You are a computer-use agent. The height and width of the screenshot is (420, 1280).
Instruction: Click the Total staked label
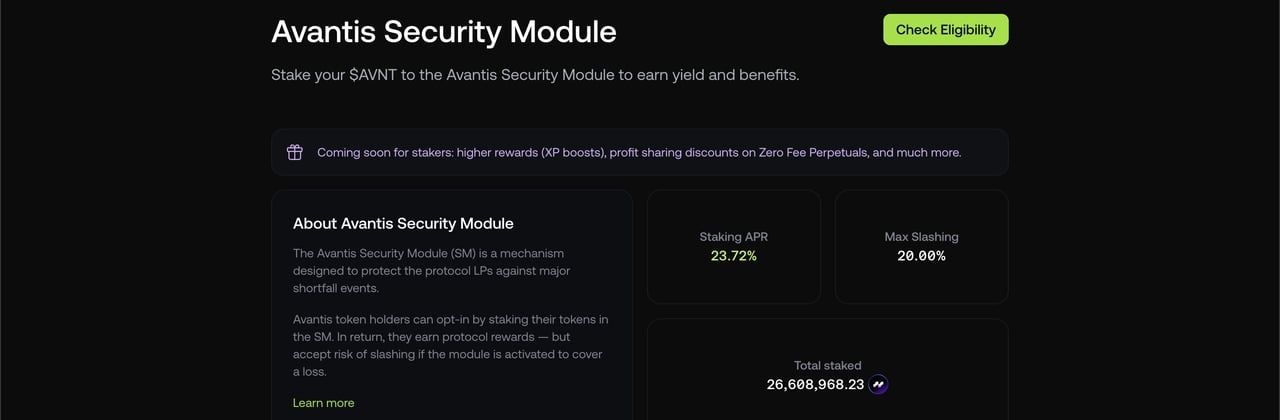827,366
